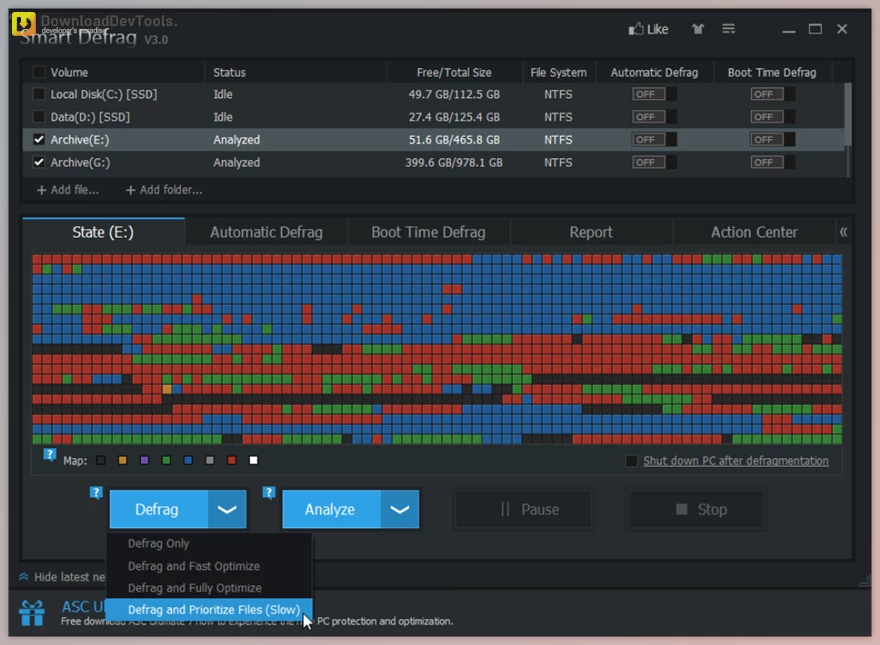Toggle Automatic Defrag for Archive(G:)

pos(654,162)
